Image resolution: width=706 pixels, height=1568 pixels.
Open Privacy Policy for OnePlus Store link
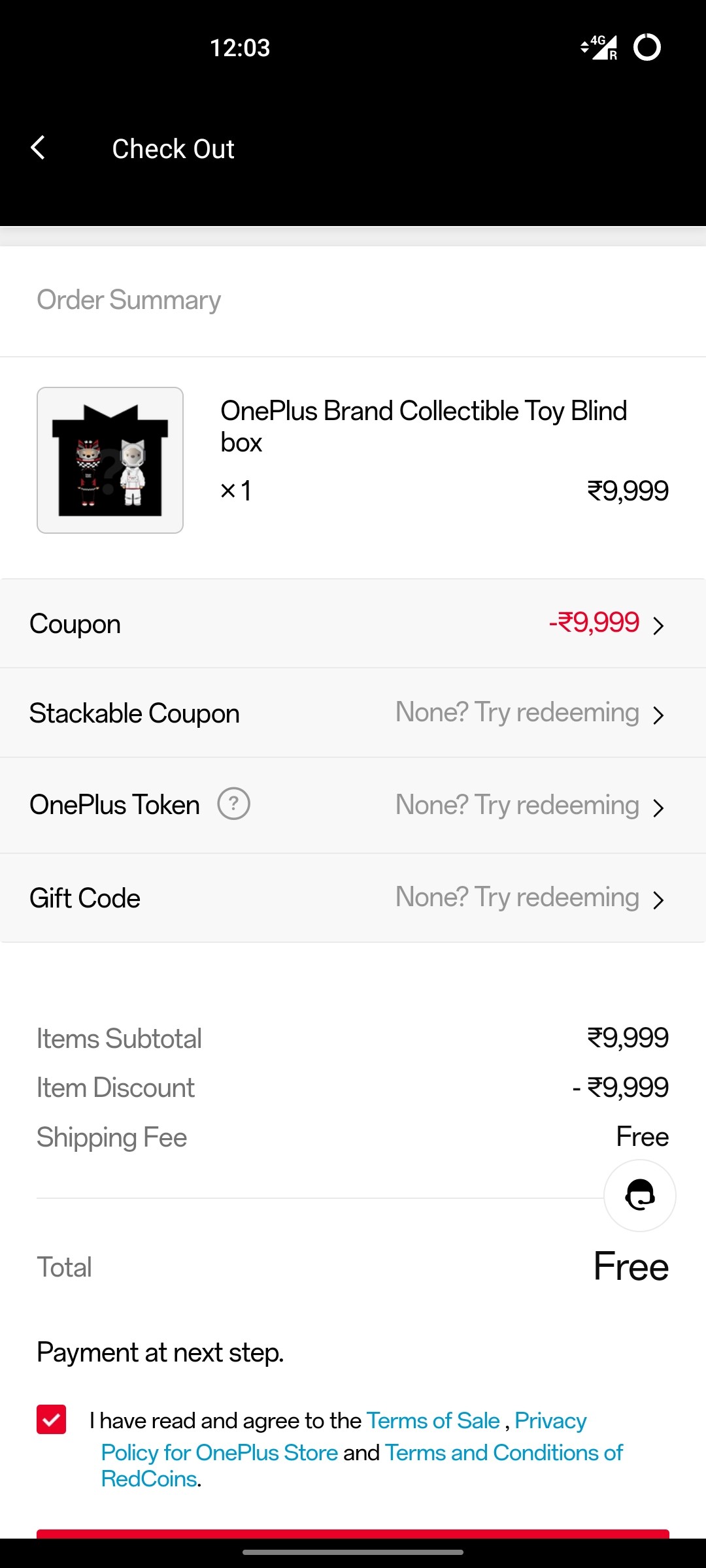(218, 1452)
